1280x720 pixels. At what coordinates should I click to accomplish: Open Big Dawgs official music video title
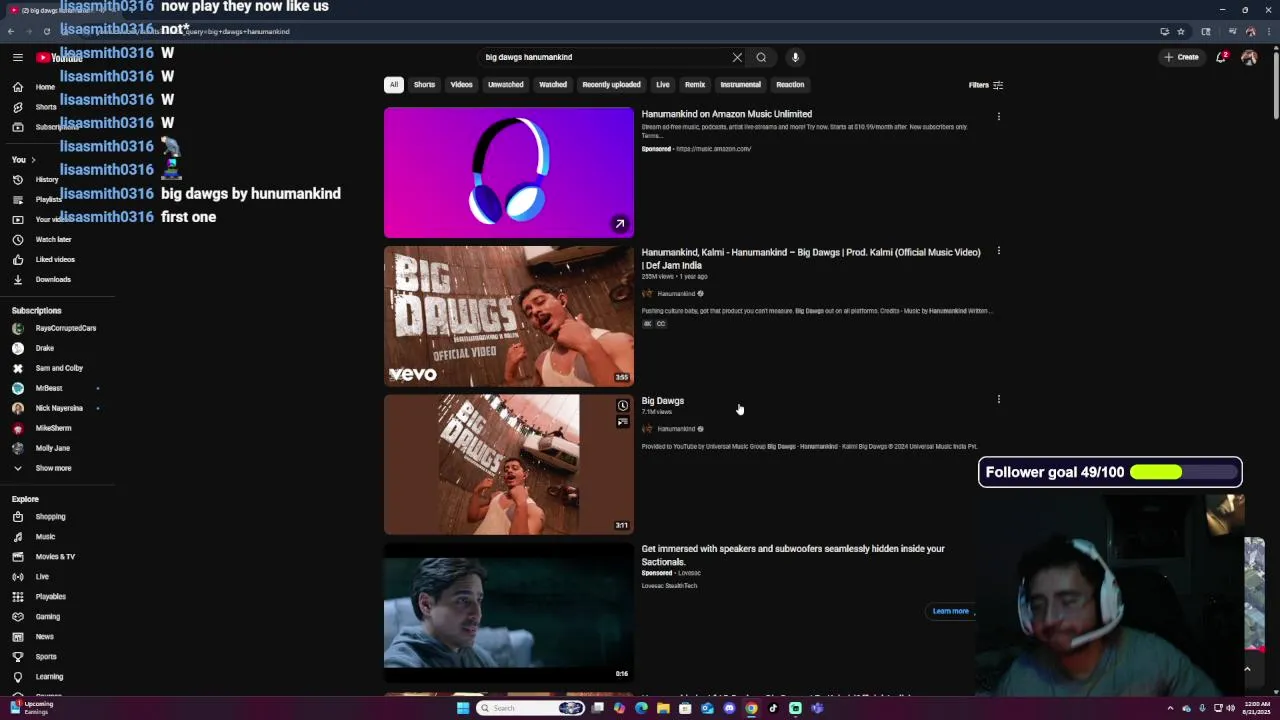811,259
